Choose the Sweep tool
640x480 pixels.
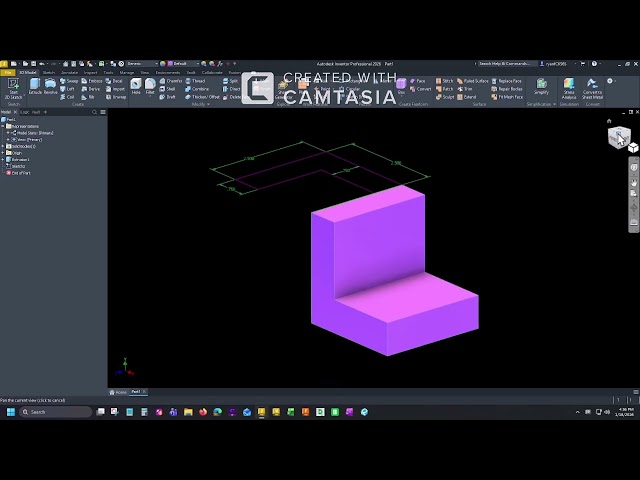pyautogui.click(x=69, y=81)
